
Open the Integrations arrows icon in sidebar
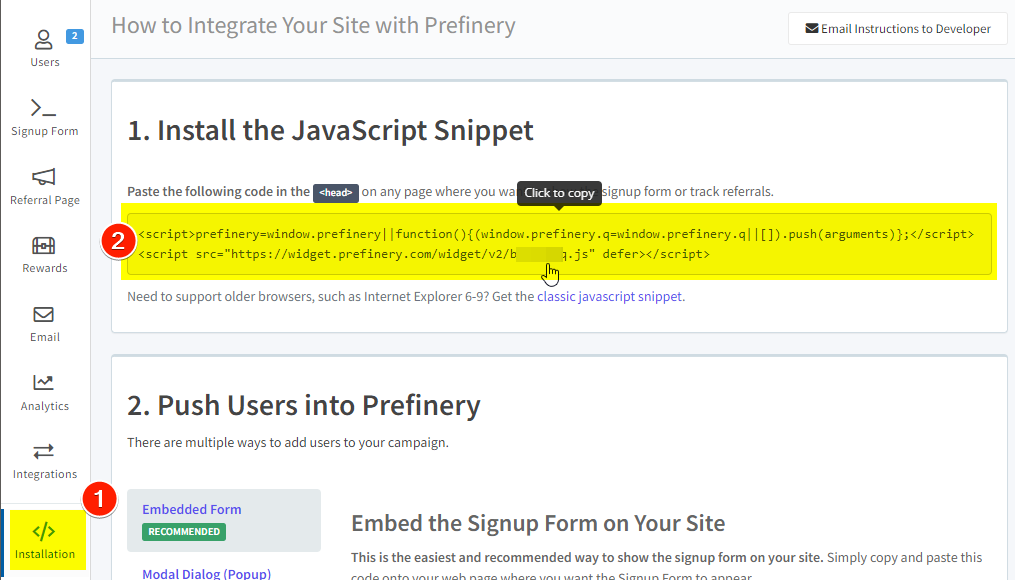(x=44, y=450)
